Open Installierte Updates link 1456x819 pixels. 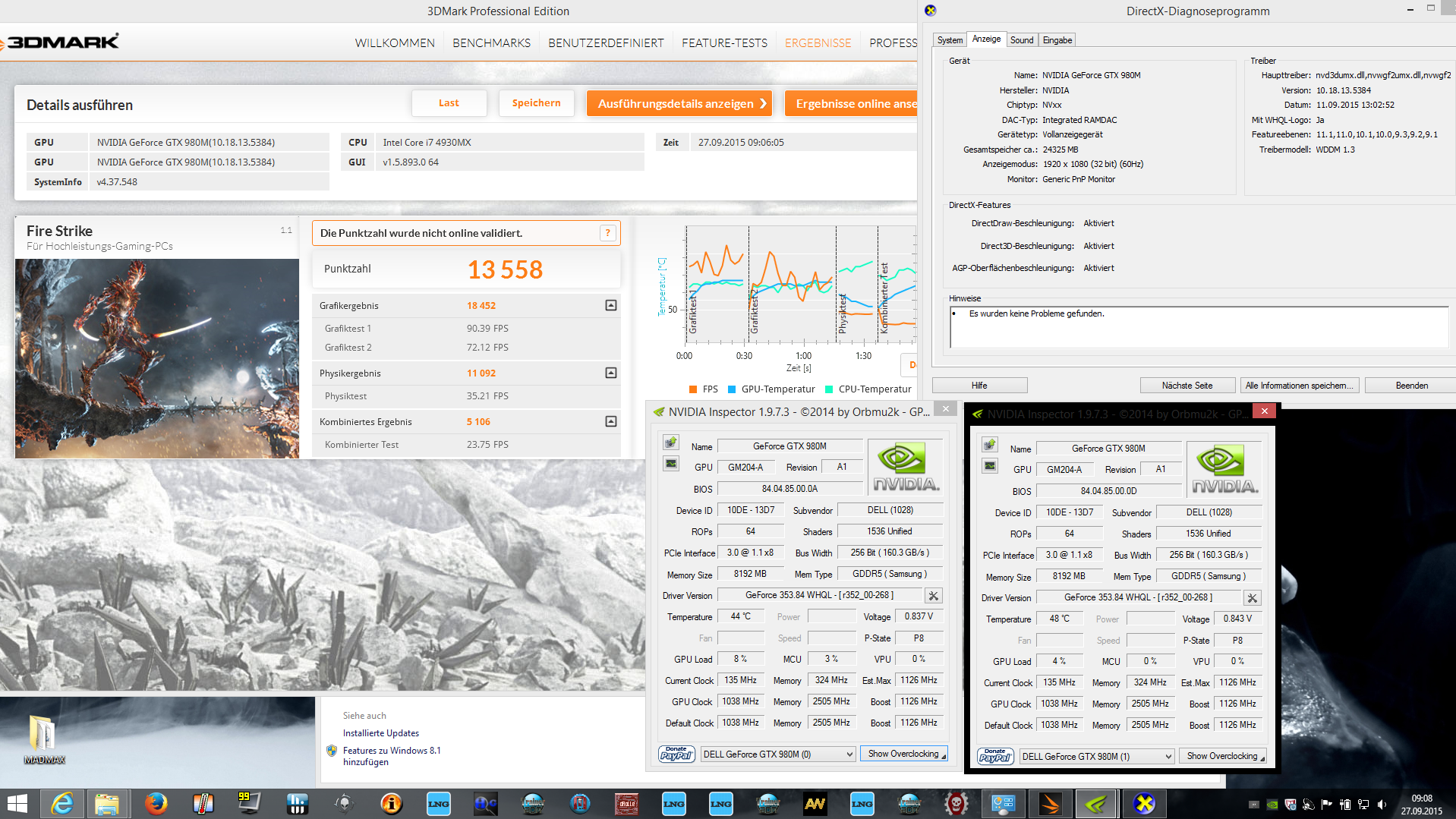381,733
